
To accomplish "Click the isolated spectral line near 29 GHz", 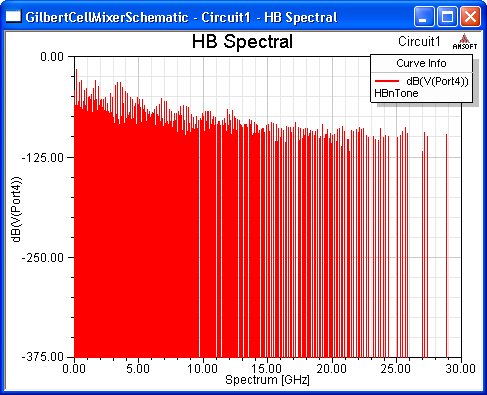I will (447, 245).
